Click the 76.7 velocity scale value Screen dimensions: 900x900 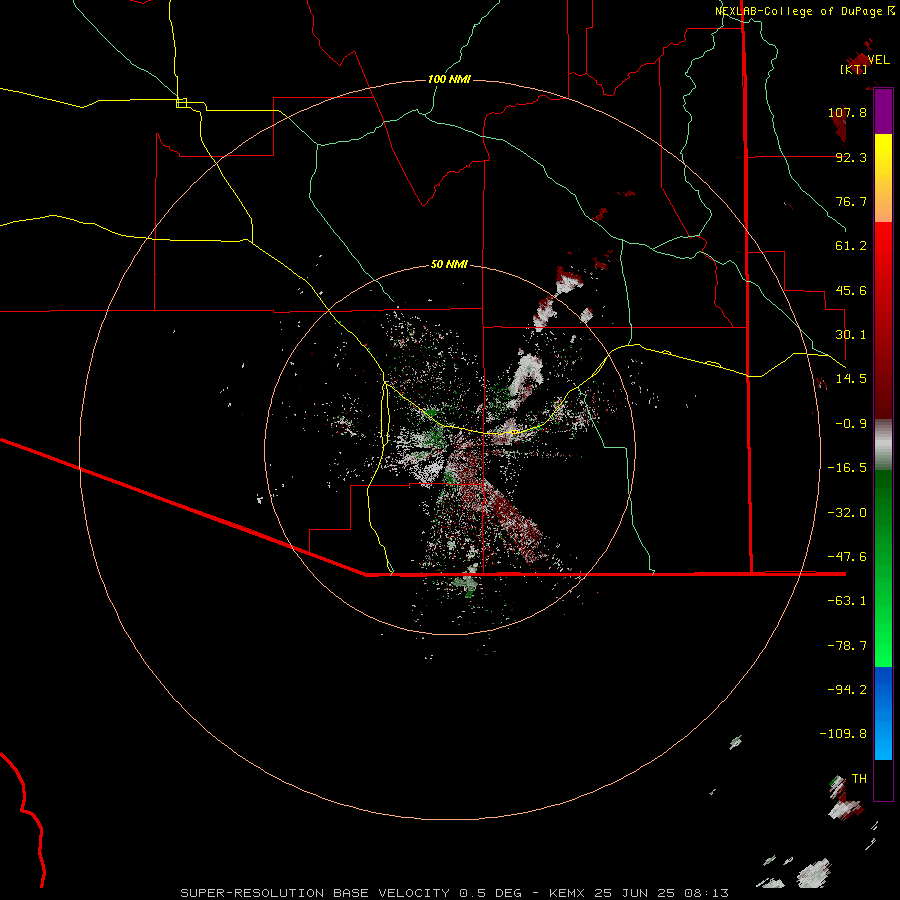coord(851,201)
